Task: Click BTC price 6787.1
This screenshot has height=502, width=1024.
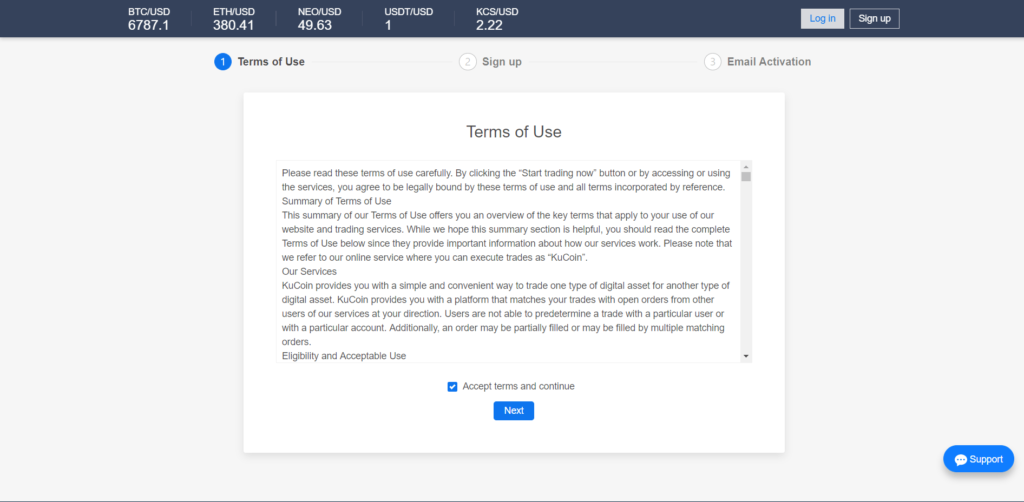Action: pyautogui.click(x=149, y=25)
